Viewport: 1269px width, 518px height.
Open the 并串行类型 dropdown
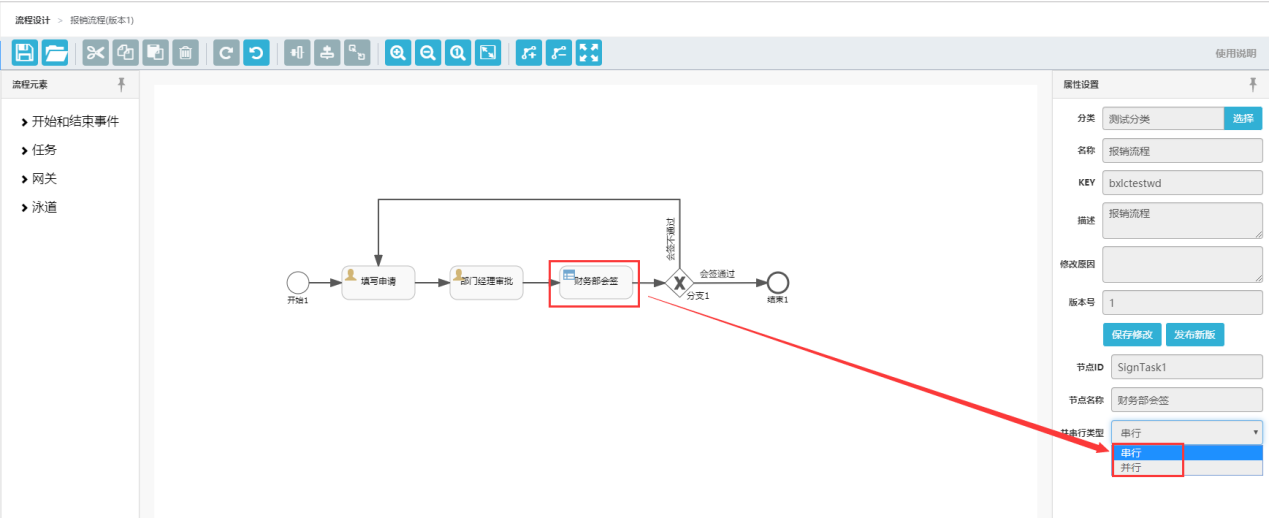pyautogui.click(x=1187, y=432)
